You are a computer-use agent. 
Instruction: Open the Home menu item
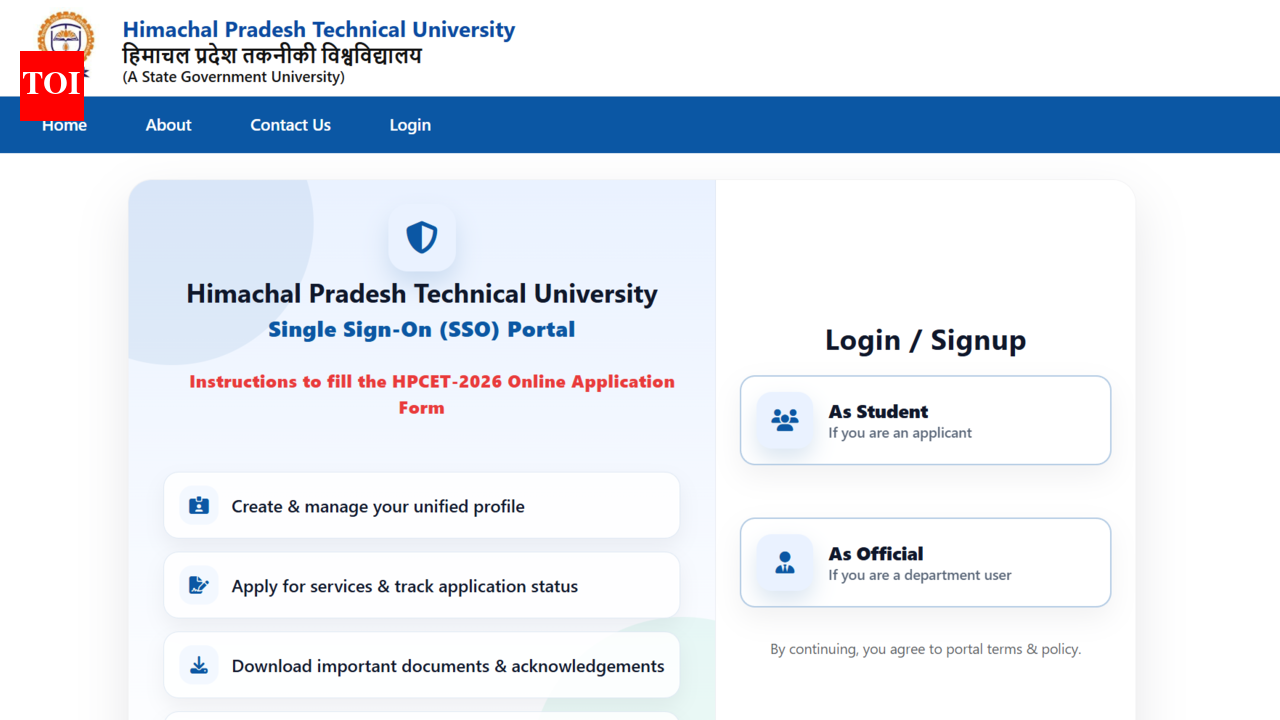pyautogui.click(x=64, y=125)
